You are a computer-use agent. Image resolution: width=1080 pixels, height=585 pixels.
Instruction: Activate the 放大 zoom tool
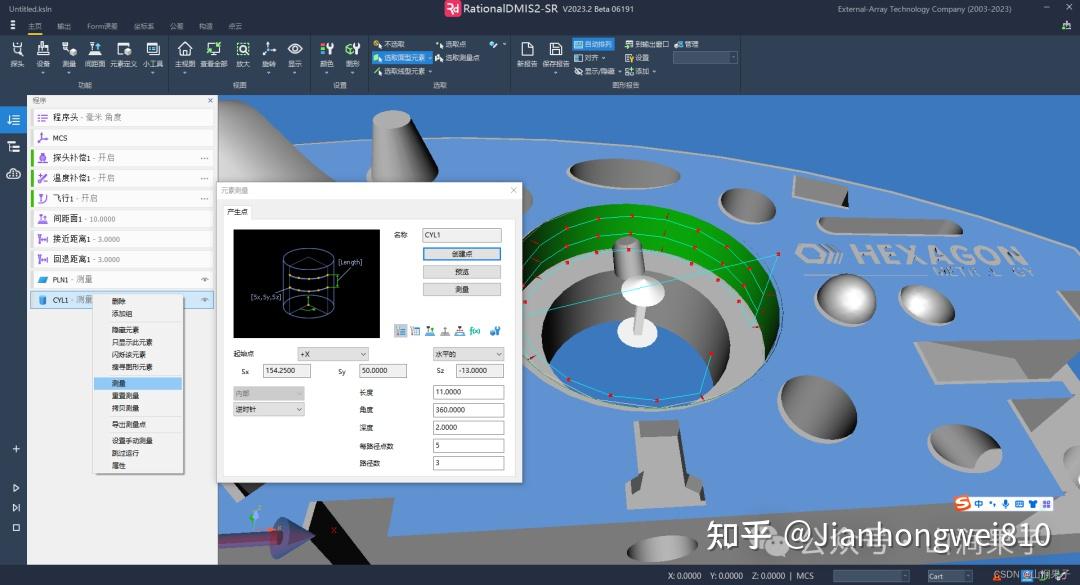(243, 54)
